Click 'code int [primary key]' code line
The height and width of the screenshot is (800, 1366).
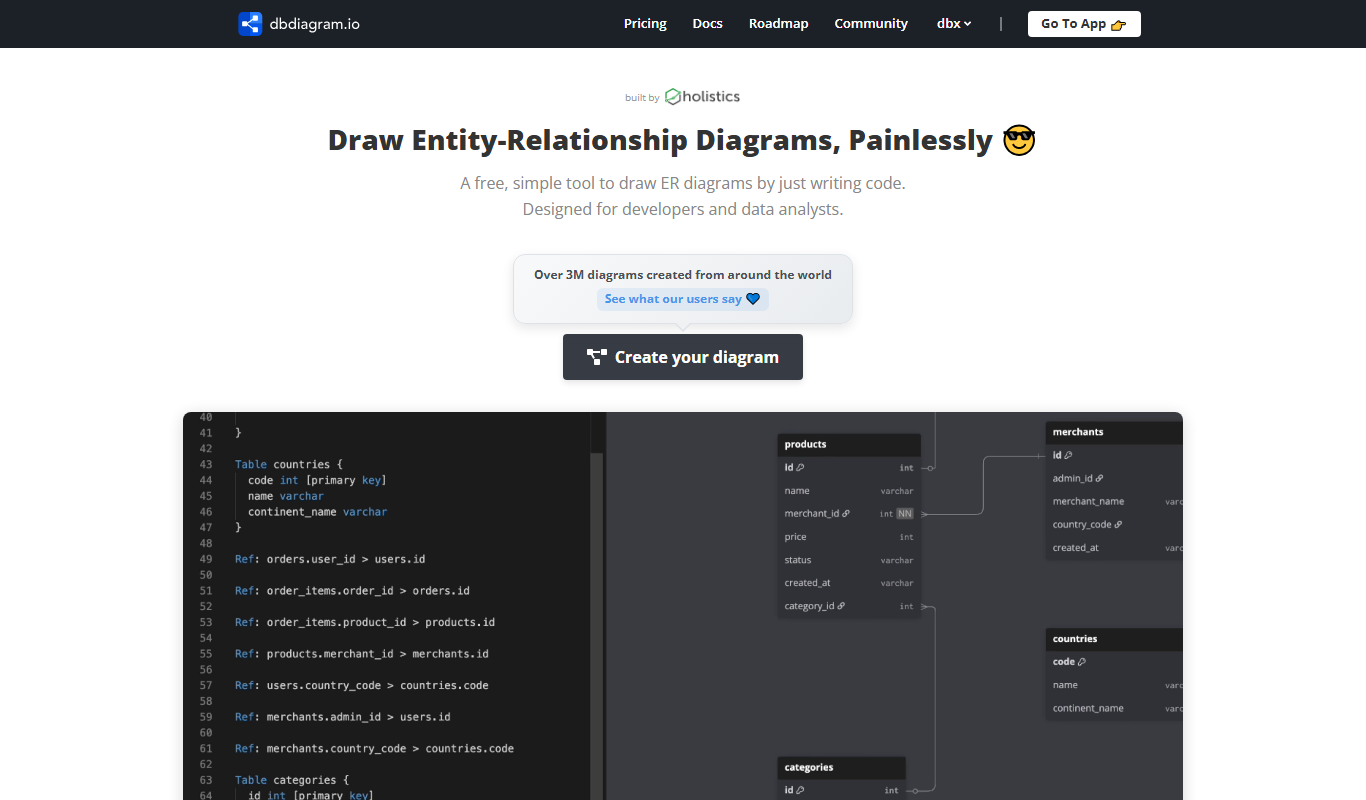tap(317, 480)
